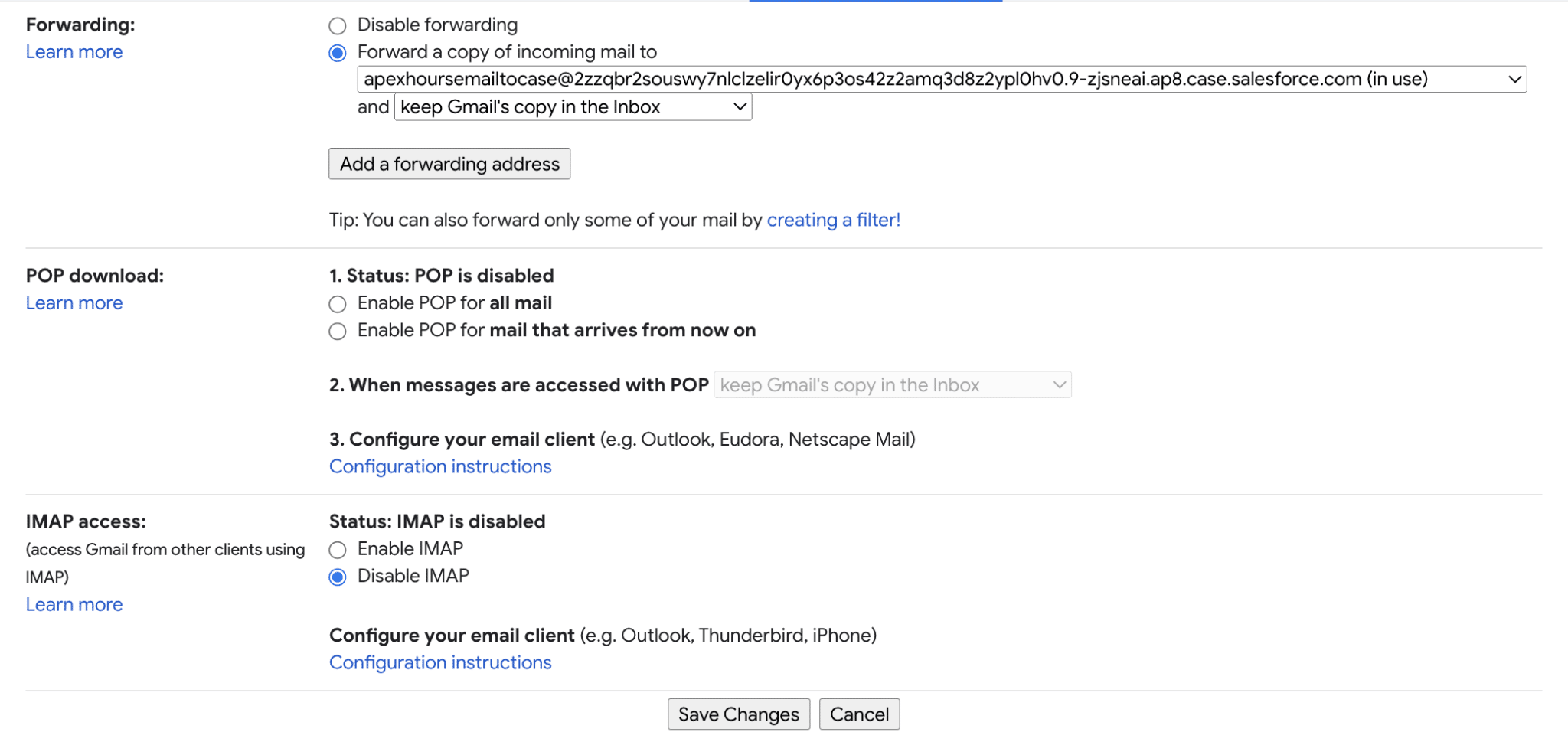This screenshot has height=742, width=1568.
Task: Switch to the highlighted settings tab
Action: click(x=876, y=2)
